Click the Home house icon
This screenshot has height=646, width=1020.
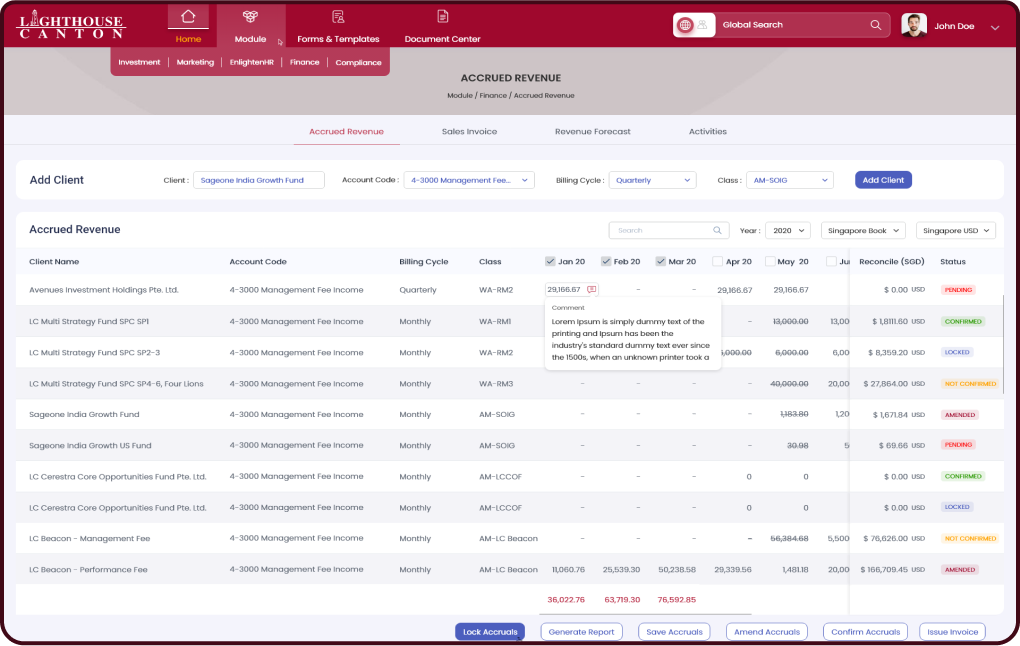[188, 17]
